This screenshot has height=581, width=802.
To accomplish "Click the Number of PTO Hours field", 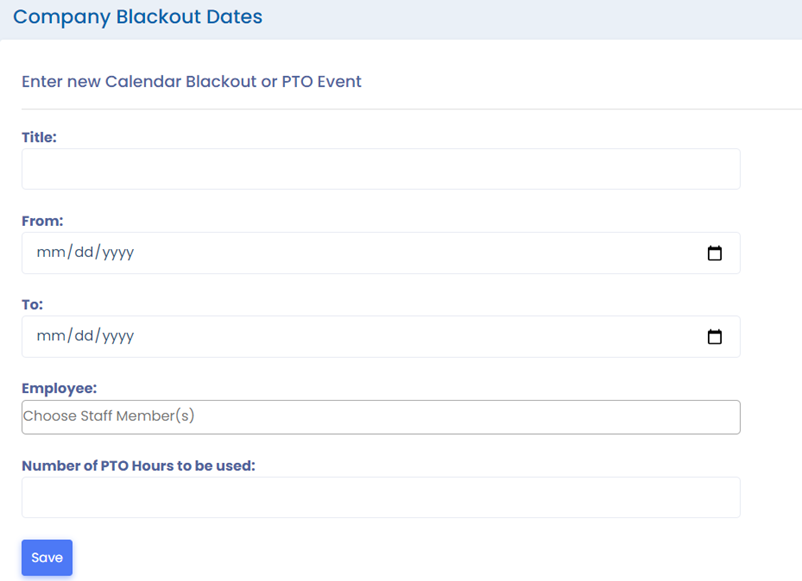I will (x=381, y=498).
